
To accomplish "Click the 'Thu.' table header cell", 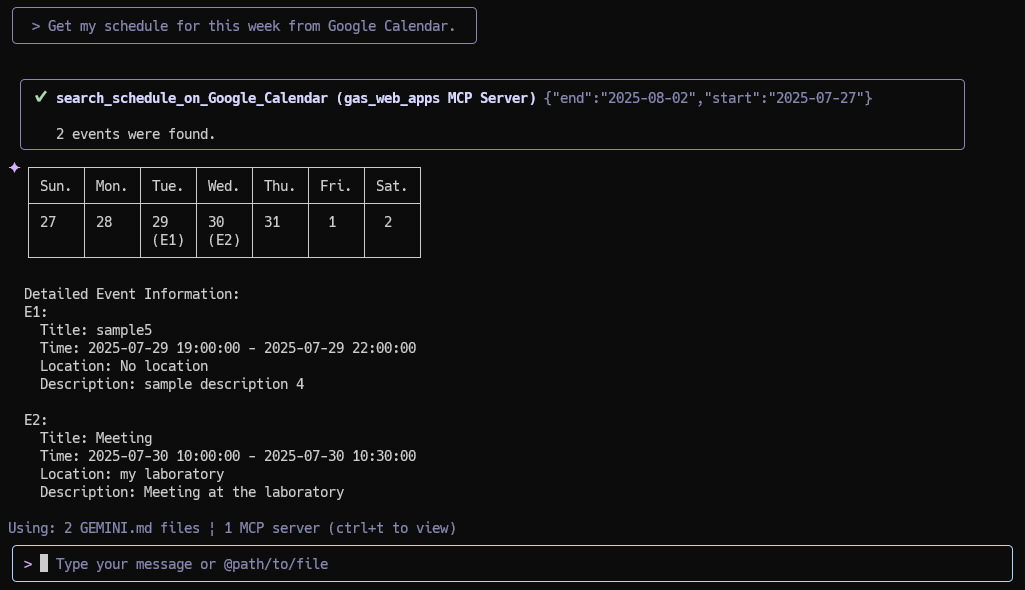I will click(280, 186).
